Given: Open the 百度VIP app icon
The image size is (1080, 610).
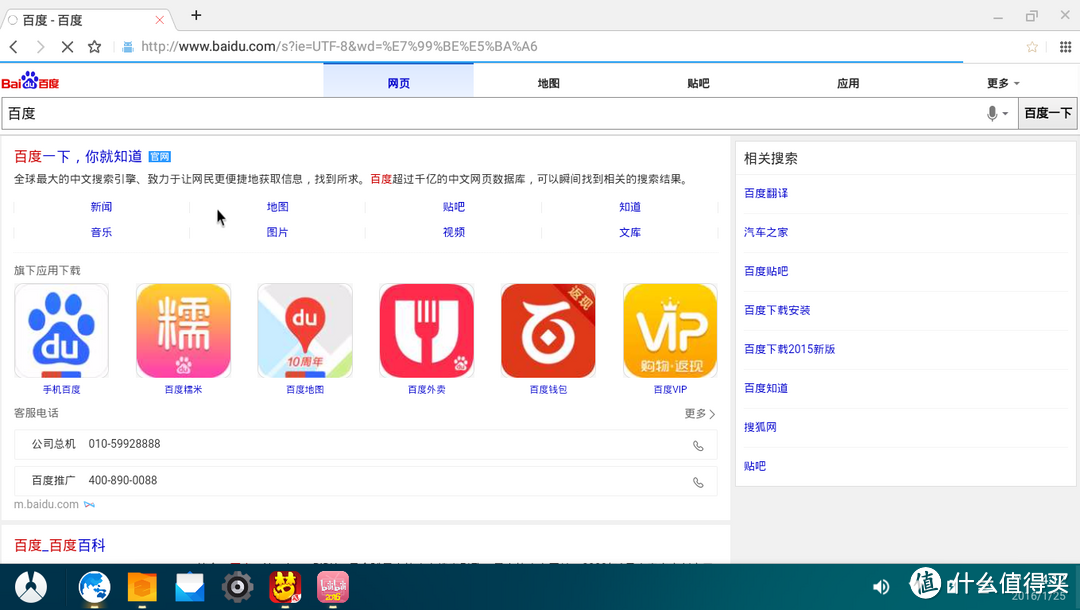Looking at the screenshot, I should tap(670, 331).
